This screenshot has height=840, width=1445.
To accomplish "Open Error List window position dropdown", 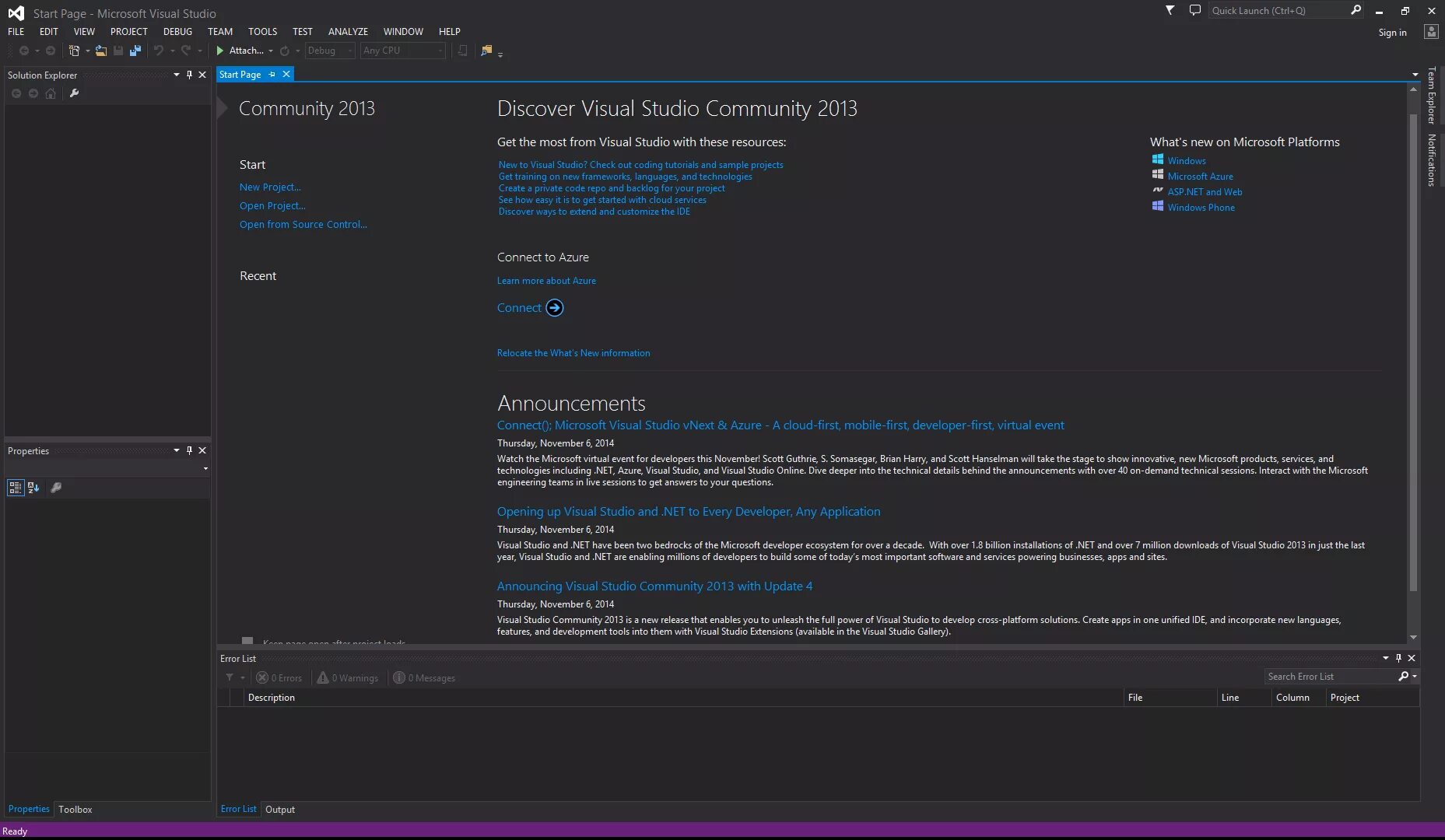I will tap(1385, 658).
